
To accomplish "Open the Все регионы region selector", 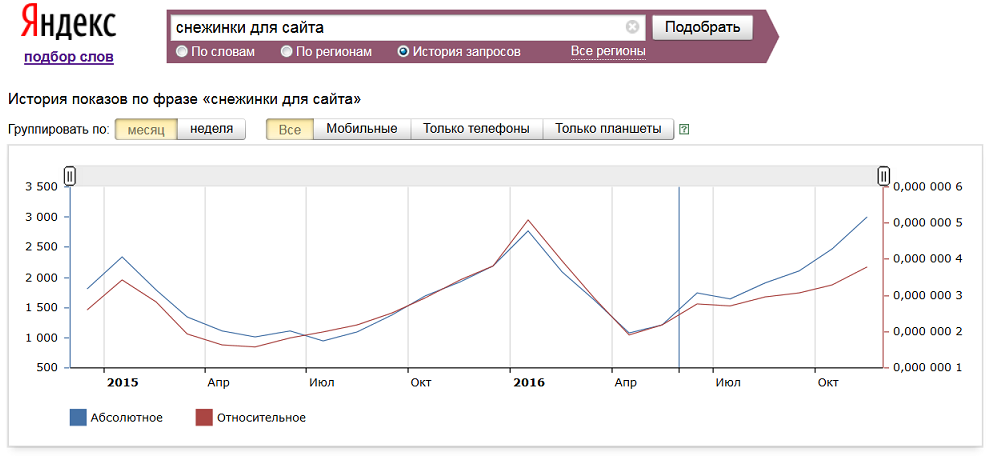I will tap(608, 51).
